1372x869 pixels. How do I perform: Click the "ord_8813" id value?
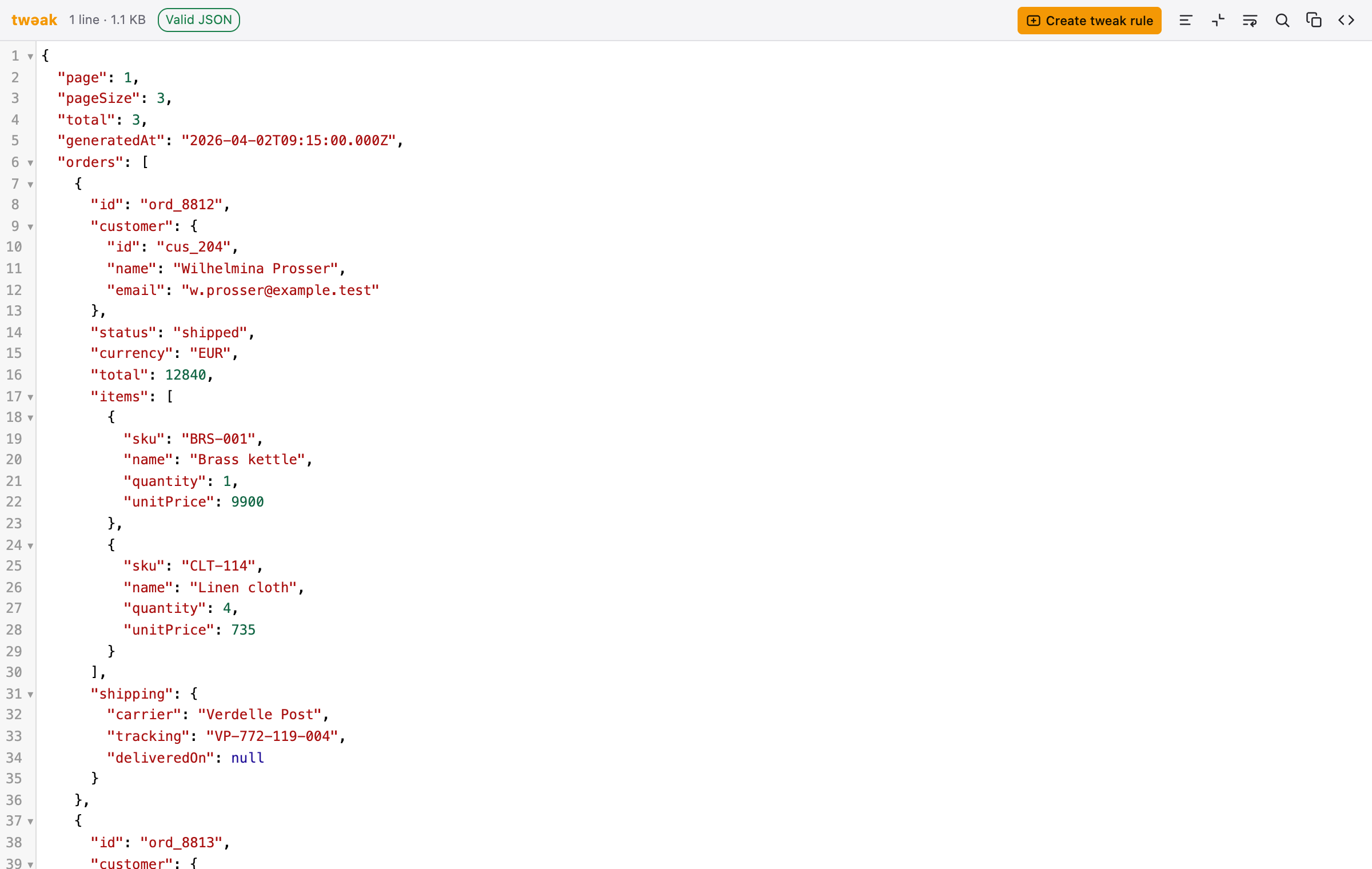(181, 843)
